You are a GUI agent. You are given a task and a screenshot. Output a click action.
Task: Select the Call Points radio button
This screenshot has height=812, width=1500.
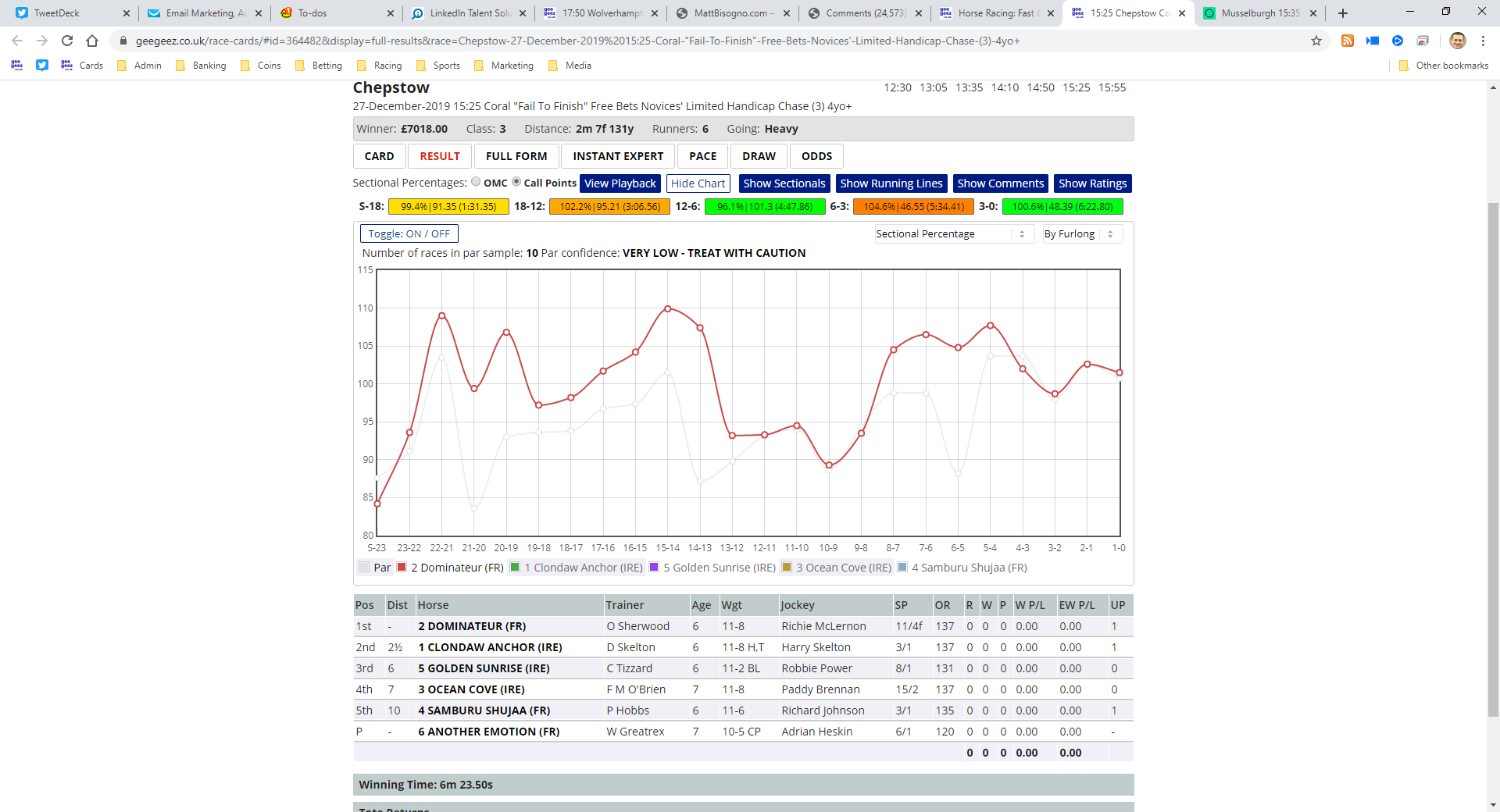[x=516, y=182]
